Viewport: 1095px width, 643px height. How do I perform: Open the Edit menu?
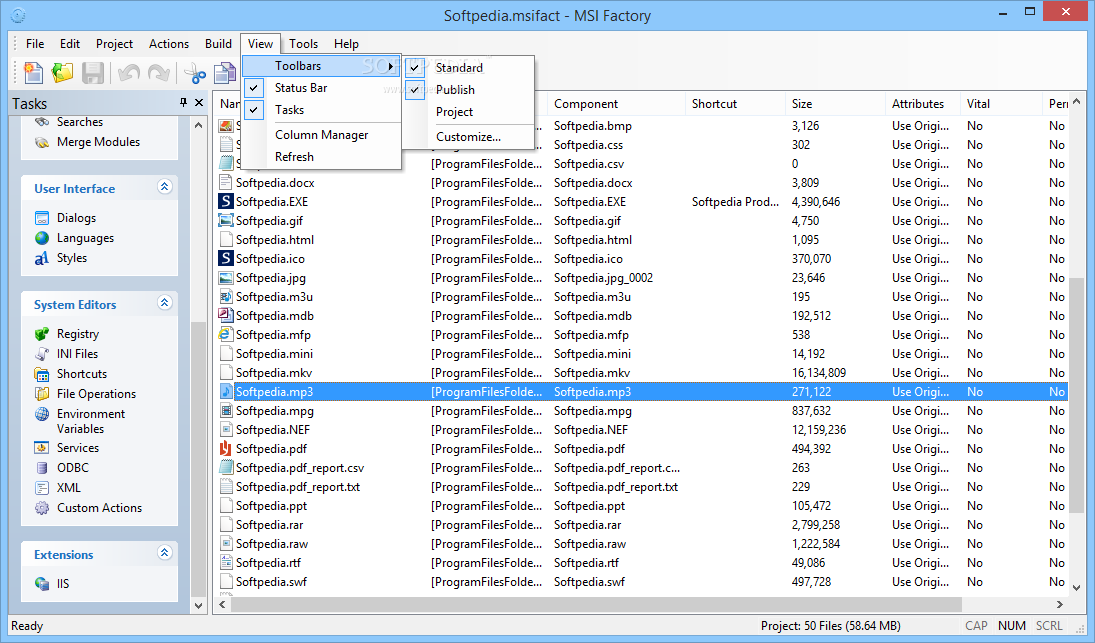coord(70,43)
